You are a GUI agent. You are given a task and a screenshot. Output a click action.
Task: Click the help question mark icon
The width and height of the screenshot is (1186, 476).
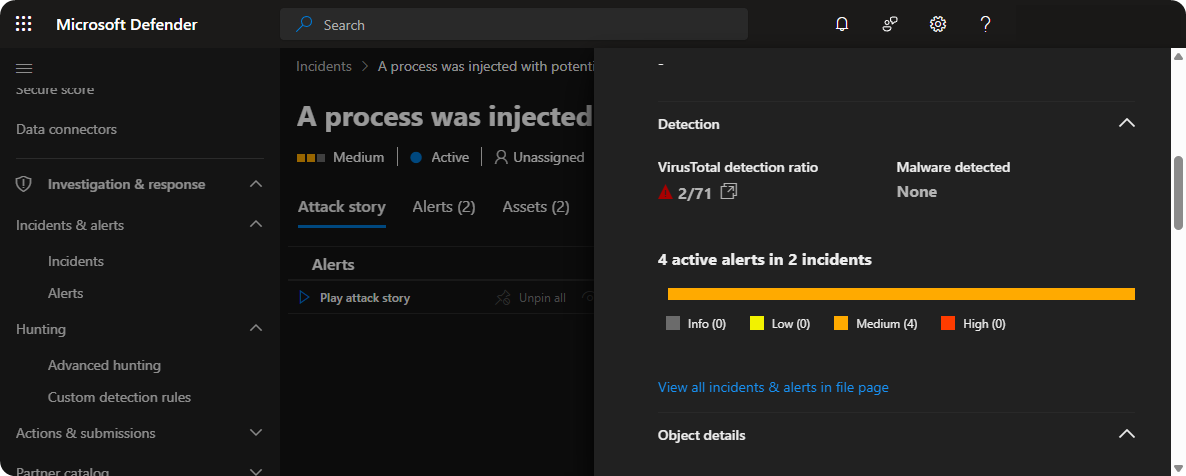point(985,24)
